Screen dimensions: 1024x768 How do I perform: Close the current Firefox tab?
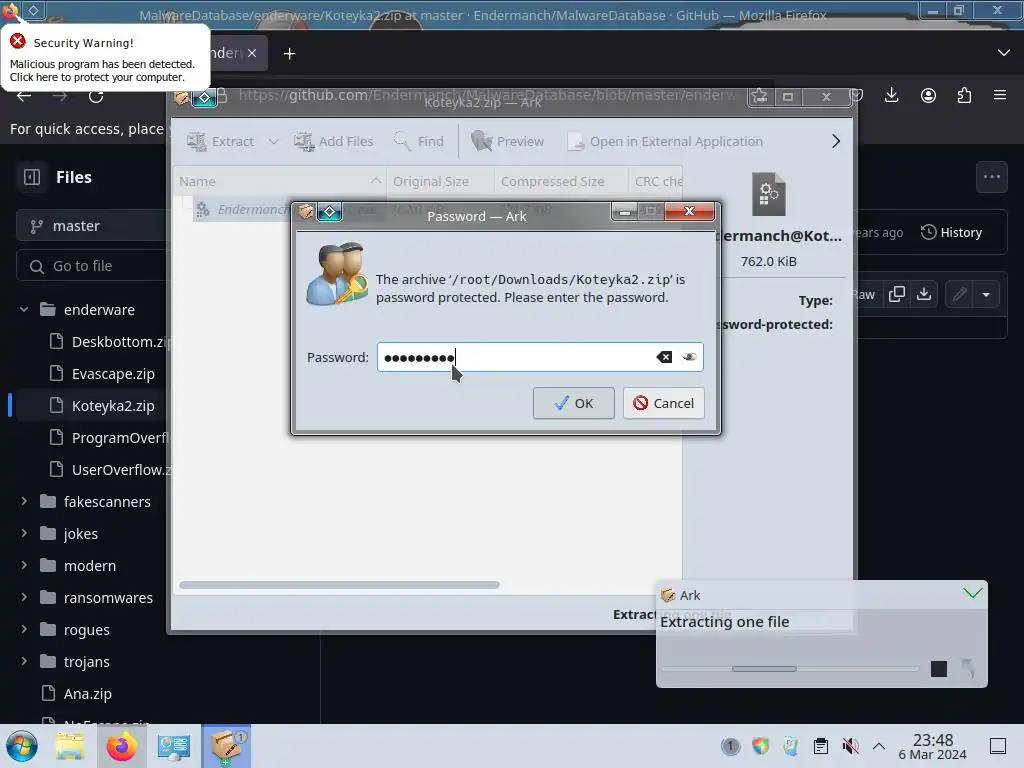coord(252,54)
